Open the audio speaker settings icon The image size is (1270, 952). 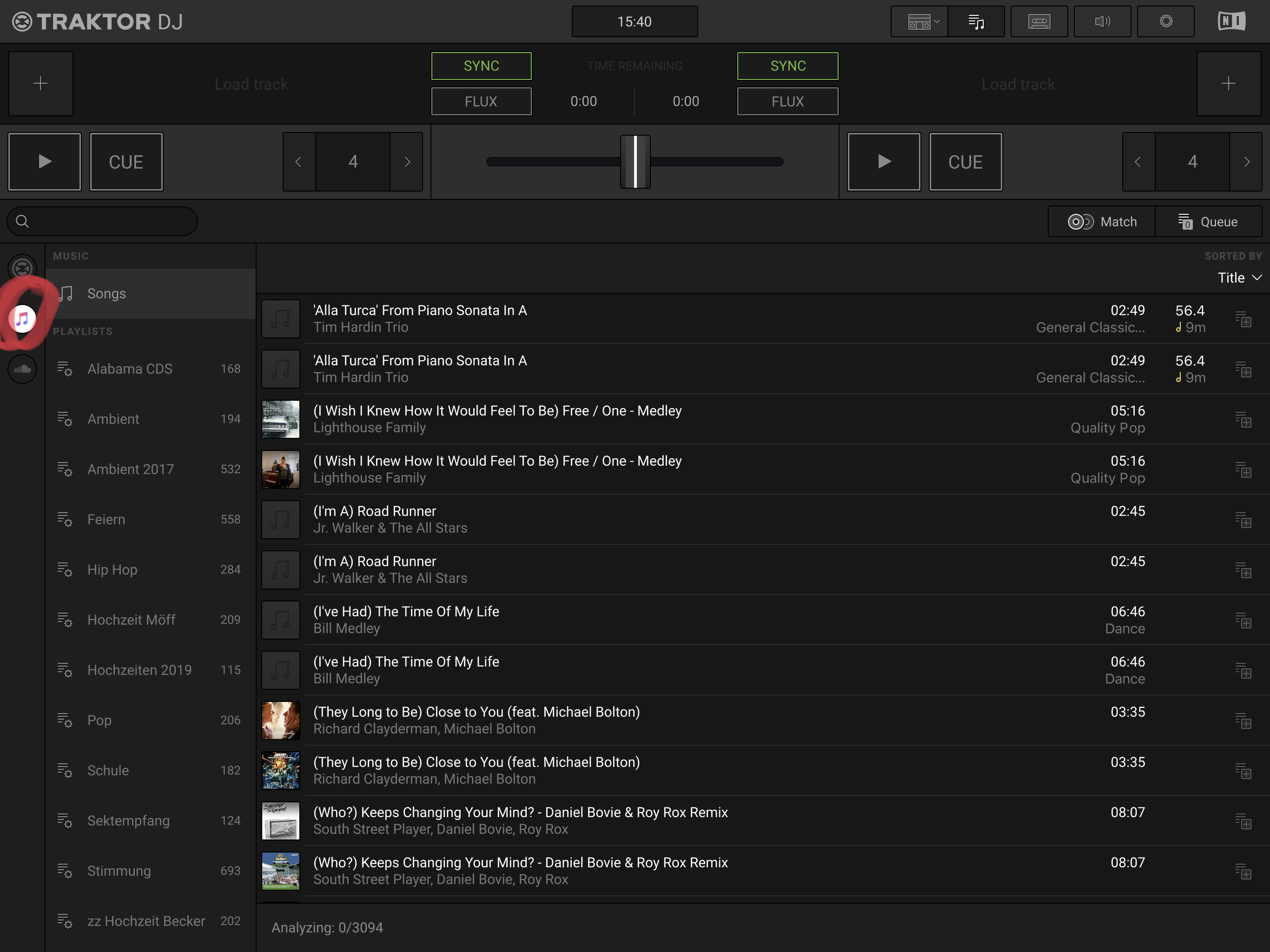(1102, 22)
